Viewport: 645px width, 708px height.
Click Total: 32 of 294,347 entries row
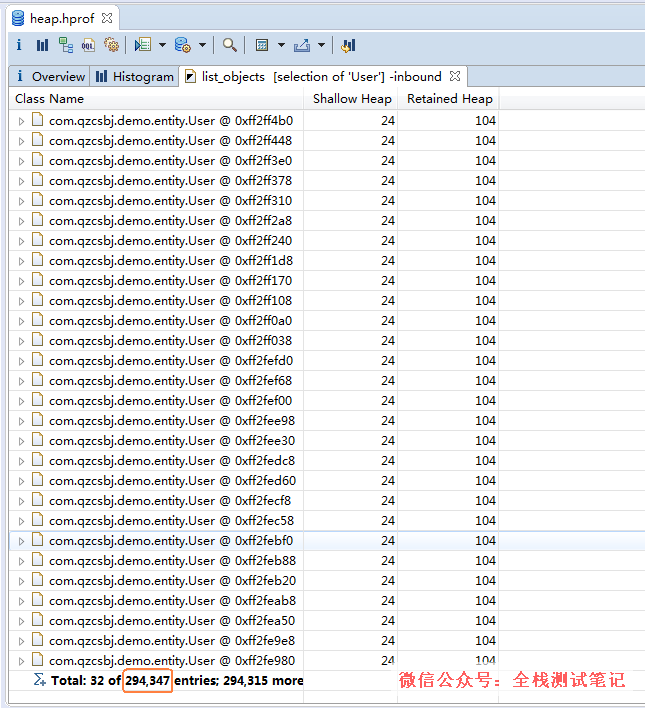point(177,680)
